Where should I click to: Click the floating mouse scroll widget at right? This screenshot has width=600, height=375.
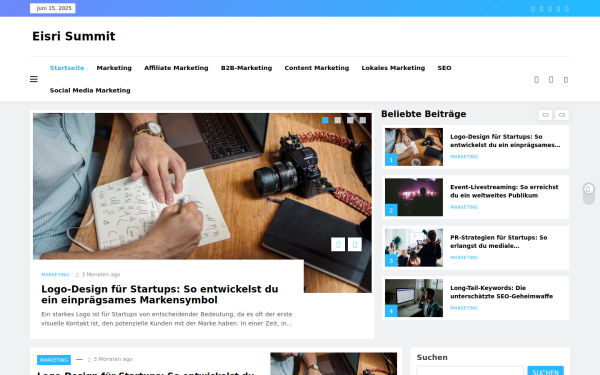589,194
